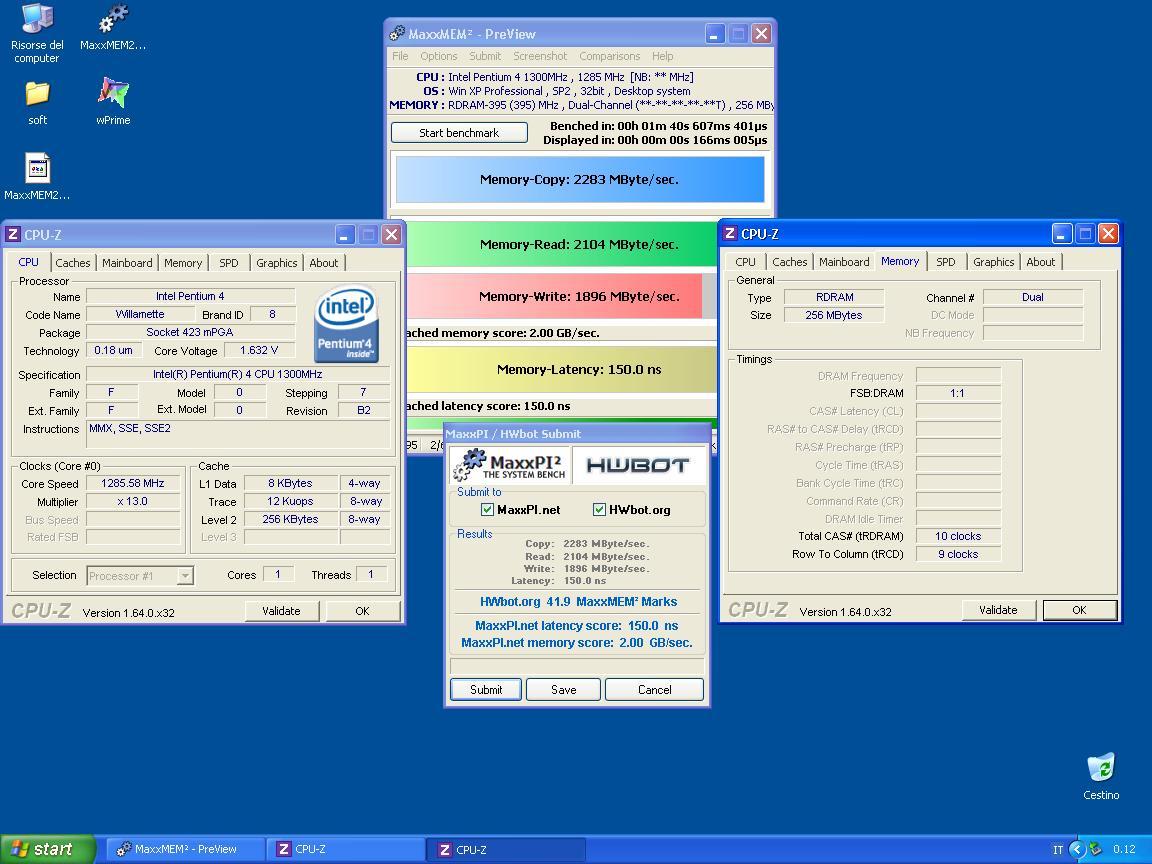Select the first CPU-Z taskbar button
Viewport: 1152px width, 864px height.
(x=345, y=849)
